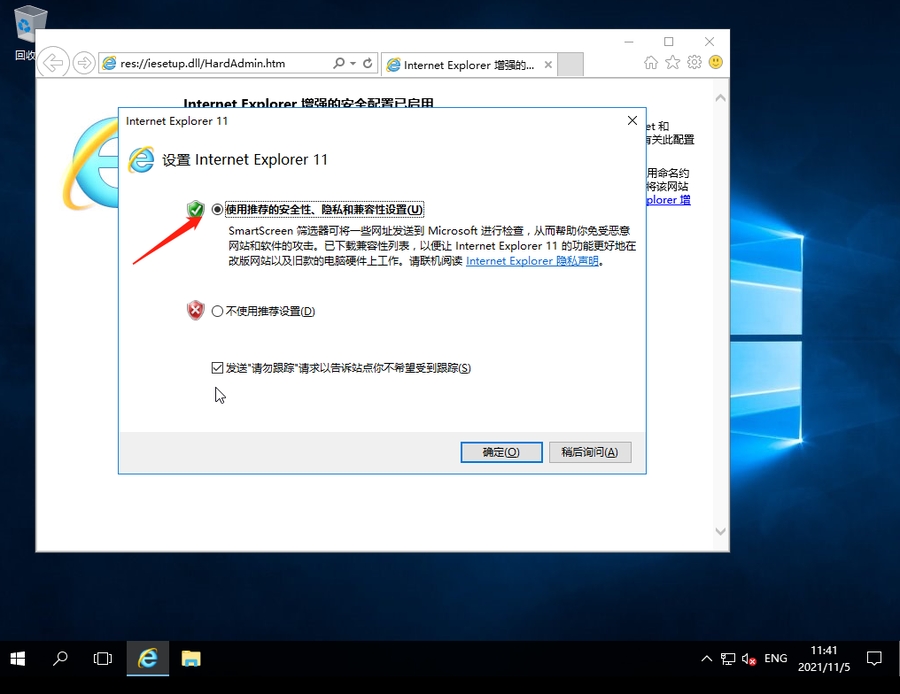
Task: Open the Favorites star icon
Action: (672, 62)
